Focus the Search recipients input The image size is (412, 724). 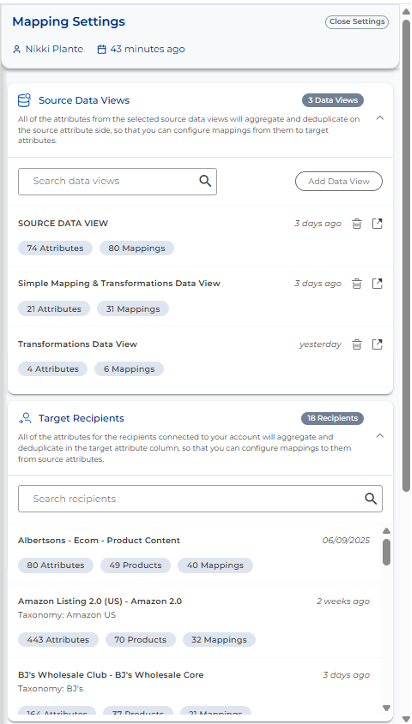pos(200,499)
